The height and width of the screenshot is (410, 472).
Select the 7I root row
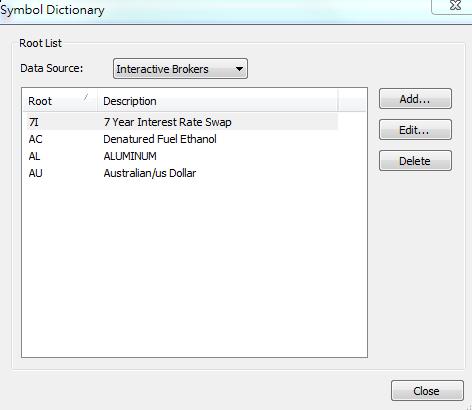180,122
